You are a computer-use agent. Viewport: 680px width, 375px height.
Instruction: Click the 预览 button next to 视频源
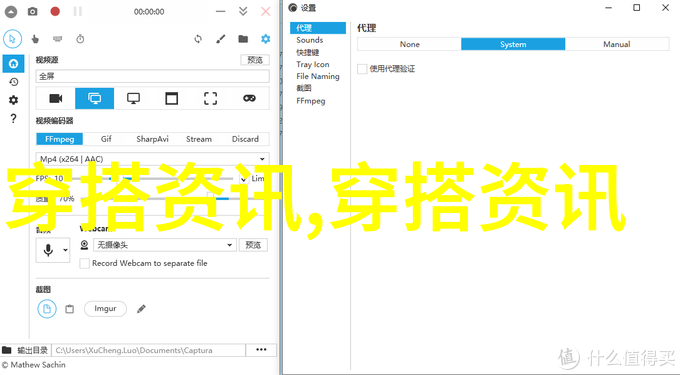pyautogui.click(x=255, y=60)
